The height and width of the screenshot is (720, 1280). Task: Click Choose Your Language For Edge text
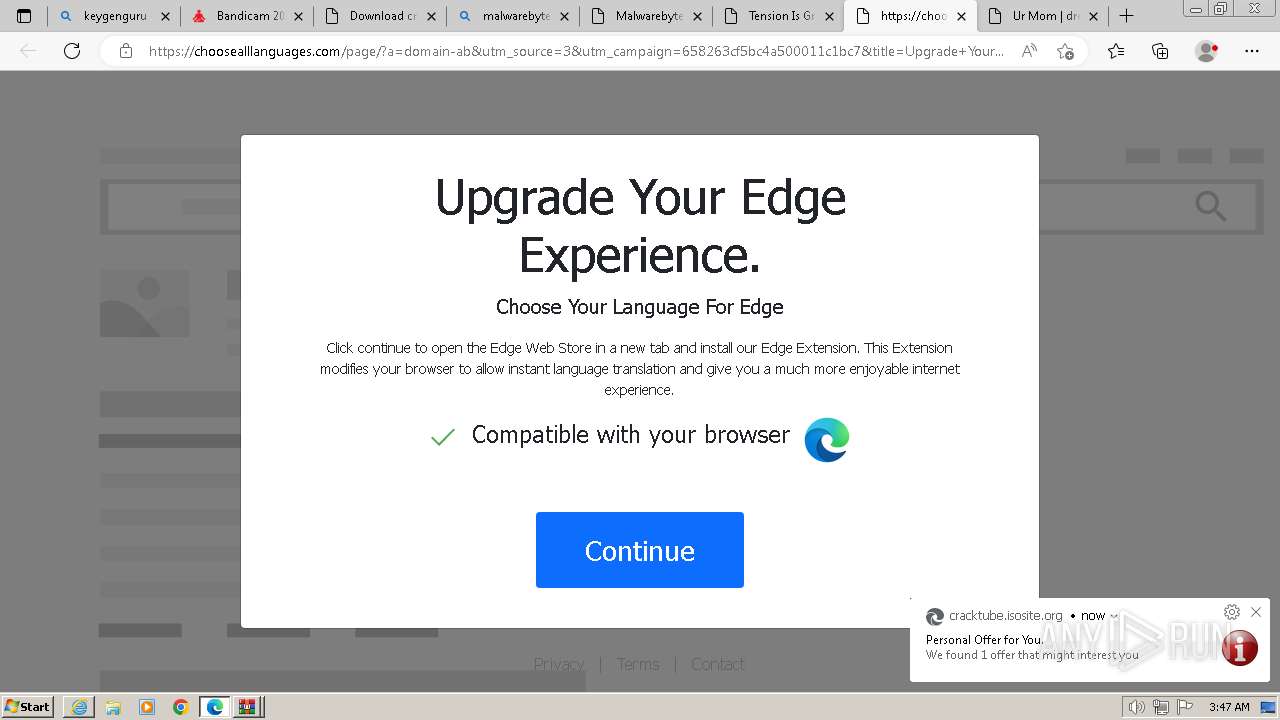click(640, 307)
